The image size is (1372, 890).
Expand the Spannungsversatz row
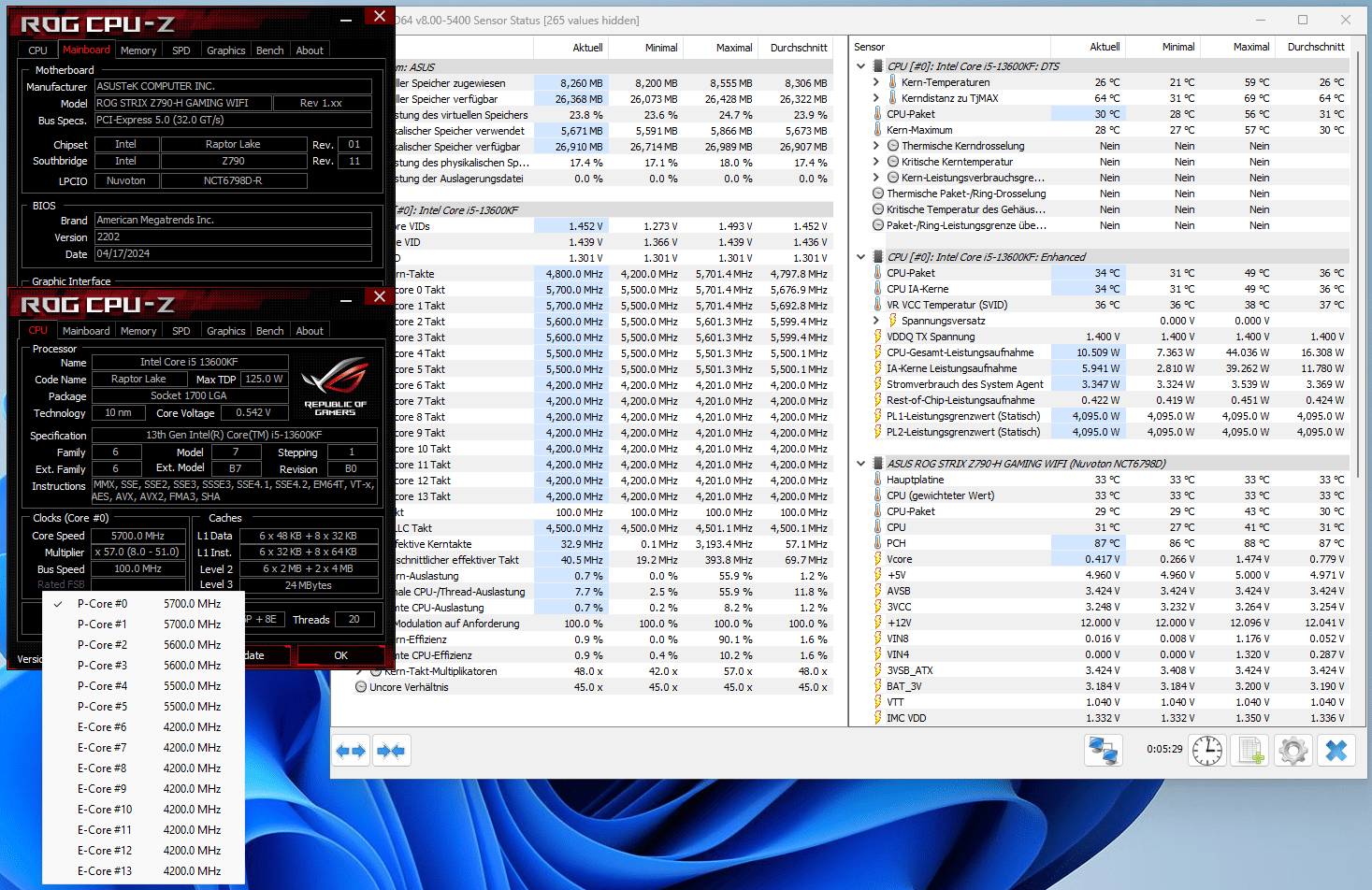pos(876,321)
